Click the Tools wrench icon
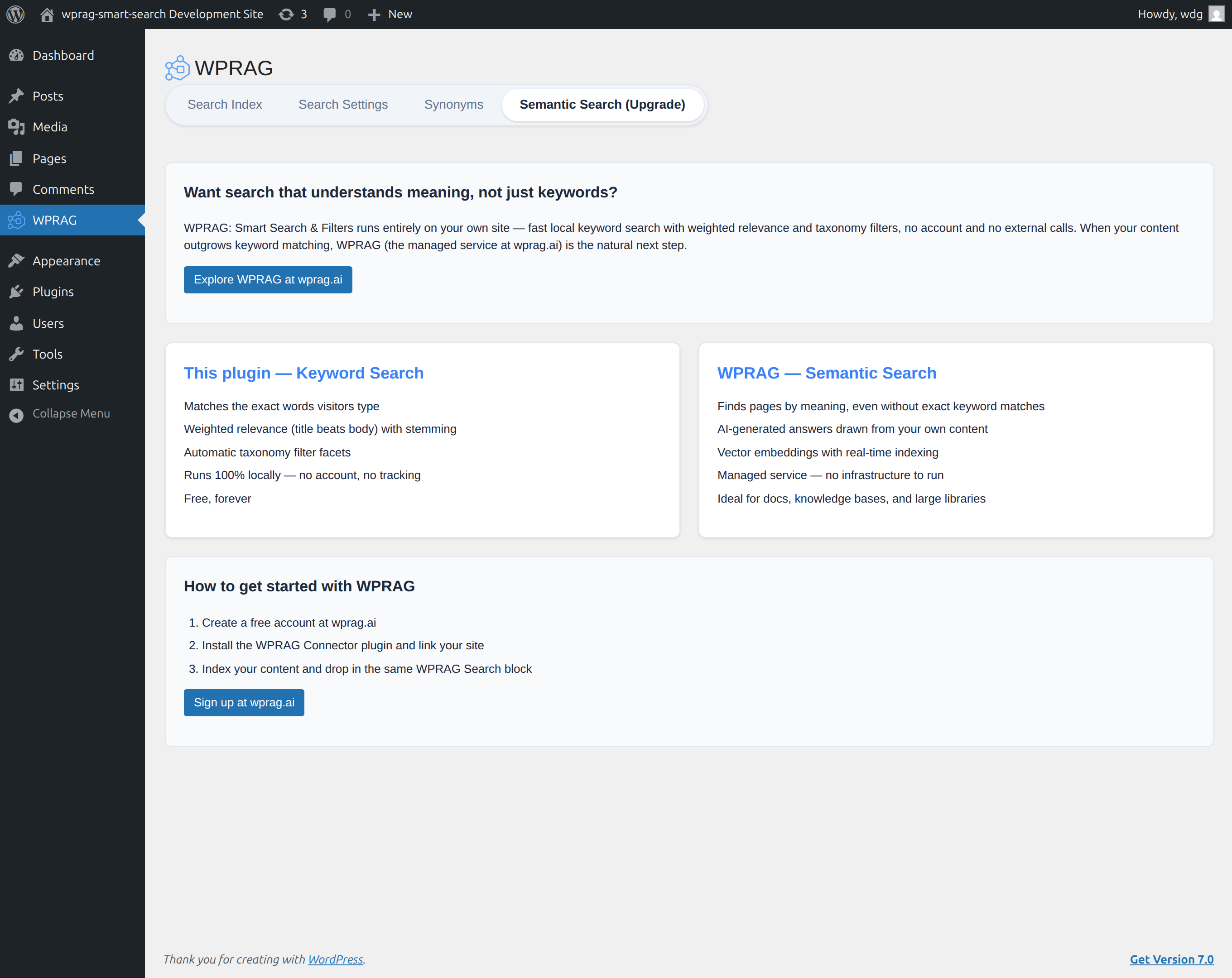Image resolution: width=1232 pixels, height=978 pixels. pyautogui.click(x=17, y=354)
